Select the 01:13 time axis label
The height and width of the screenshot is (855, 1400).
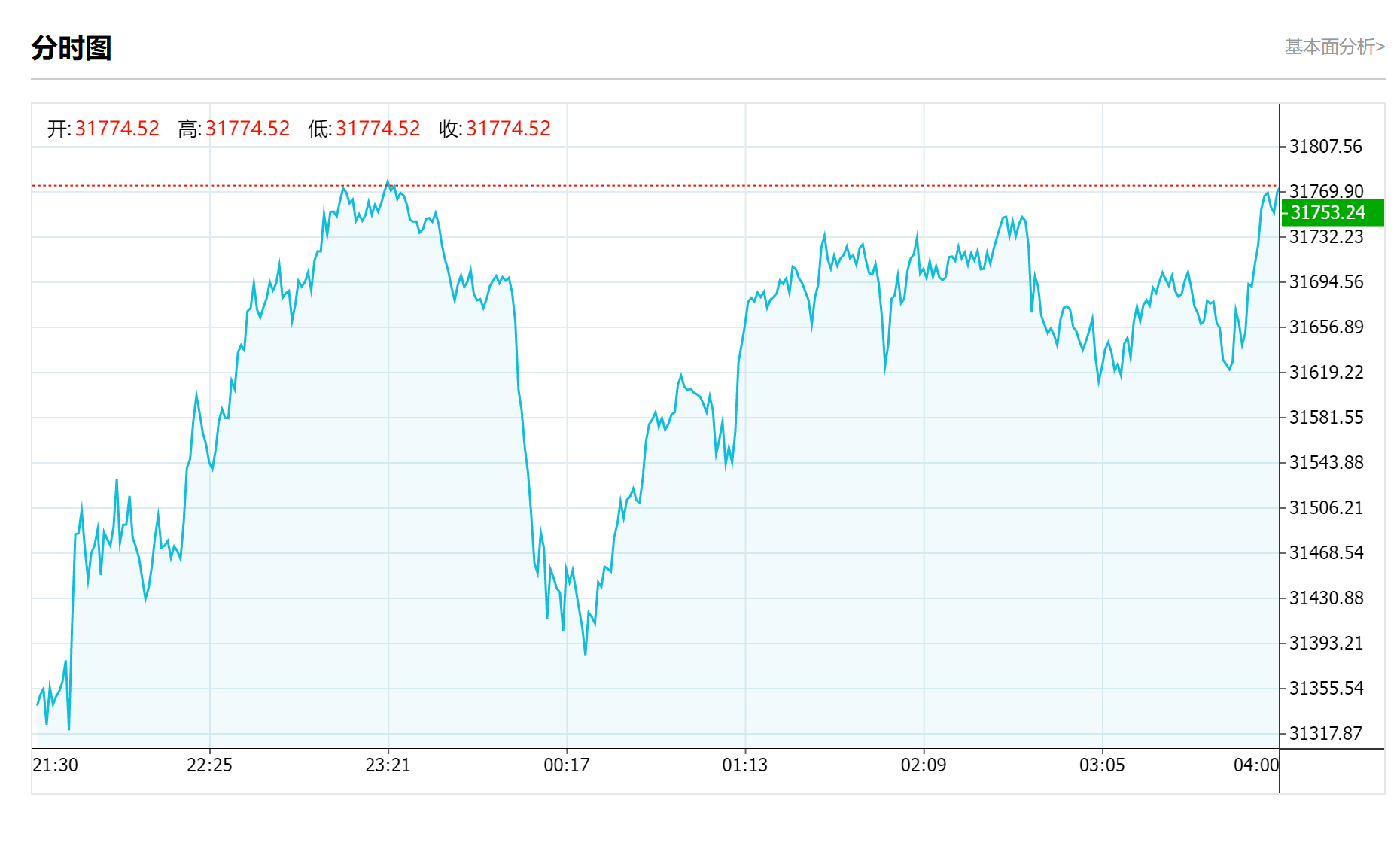tap(744, 765)
